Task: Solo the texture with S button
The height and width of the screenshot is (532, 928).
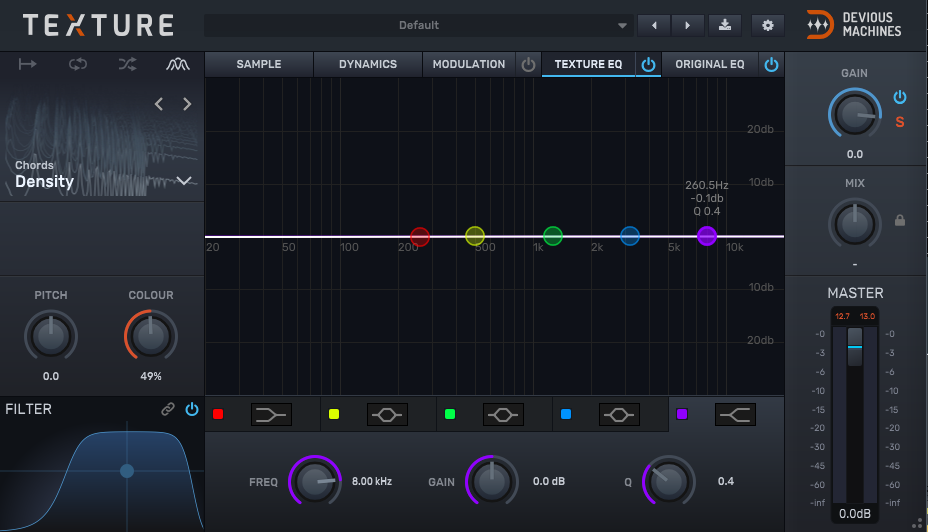Action: [900, 122]
